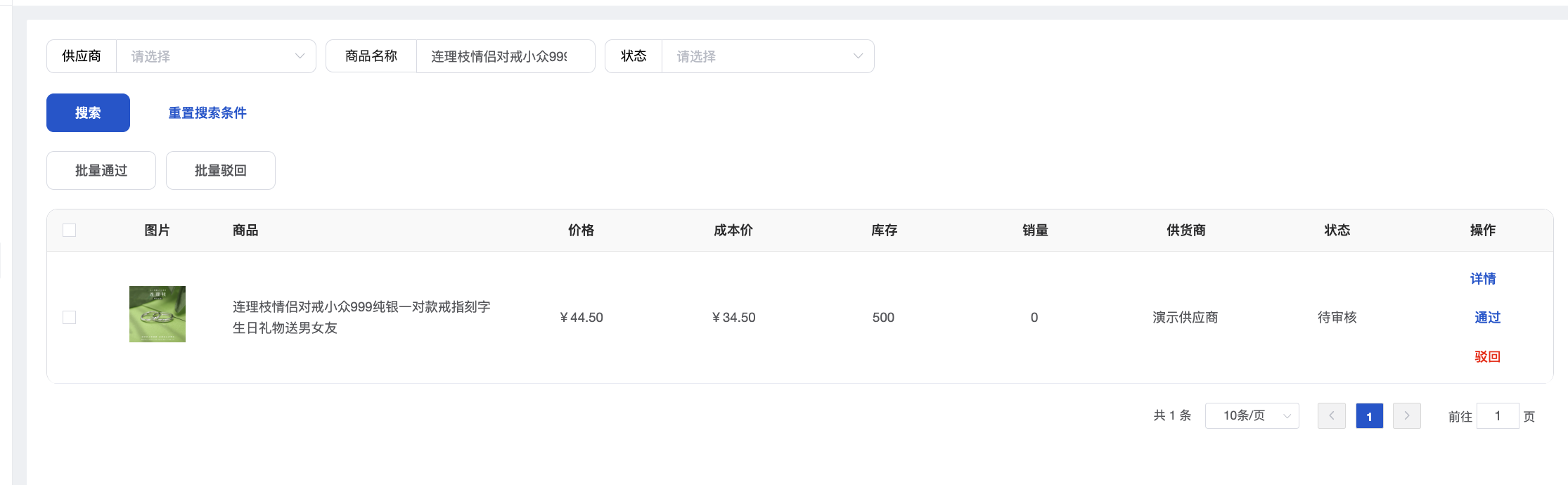This screenshot has width=1568, height=485.
Task: Click 通过 to approve the product
Action: (1486, 318)
